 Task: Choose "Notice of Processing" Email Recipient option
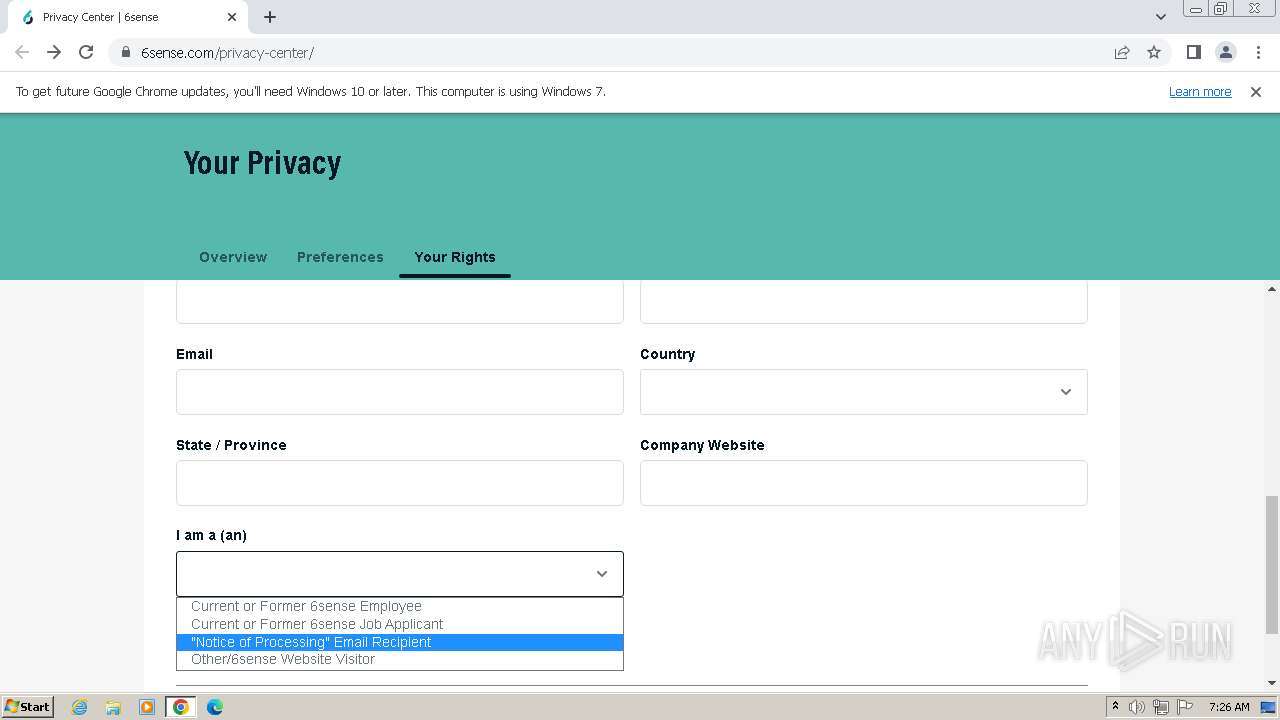click(x=400, y=642)
